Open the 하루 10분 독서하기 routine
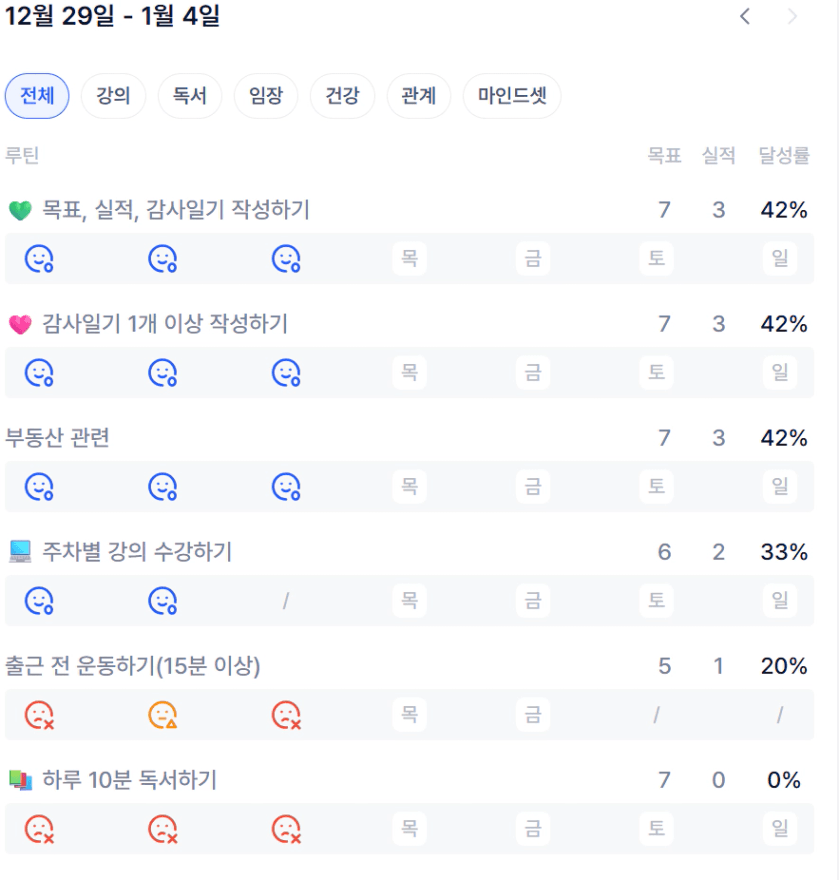The image size is (839, 880). coord(129,780)
